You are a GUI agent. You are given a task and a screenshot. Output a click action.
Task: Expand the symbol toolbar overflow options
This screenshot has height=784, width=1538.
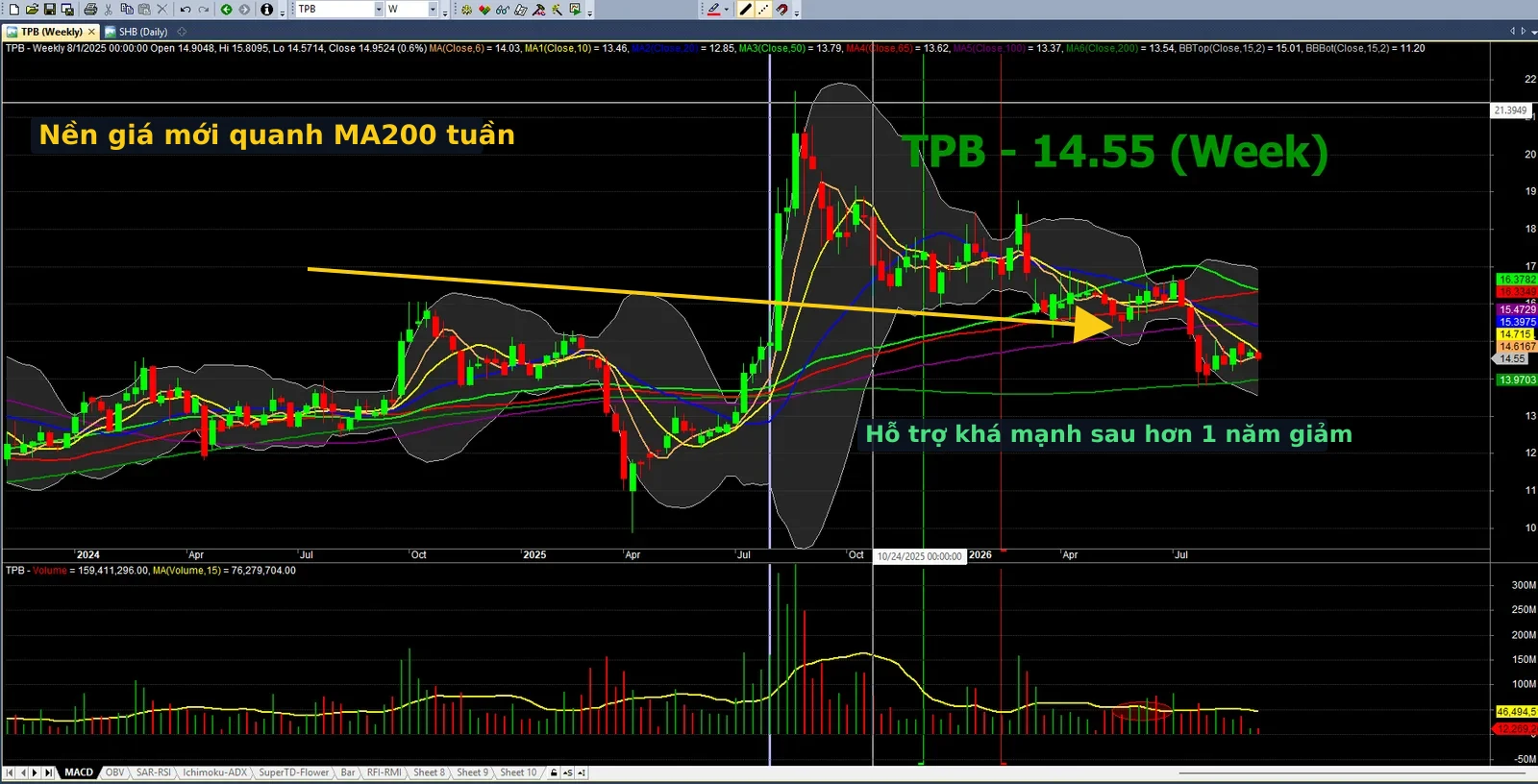point(445,12)
